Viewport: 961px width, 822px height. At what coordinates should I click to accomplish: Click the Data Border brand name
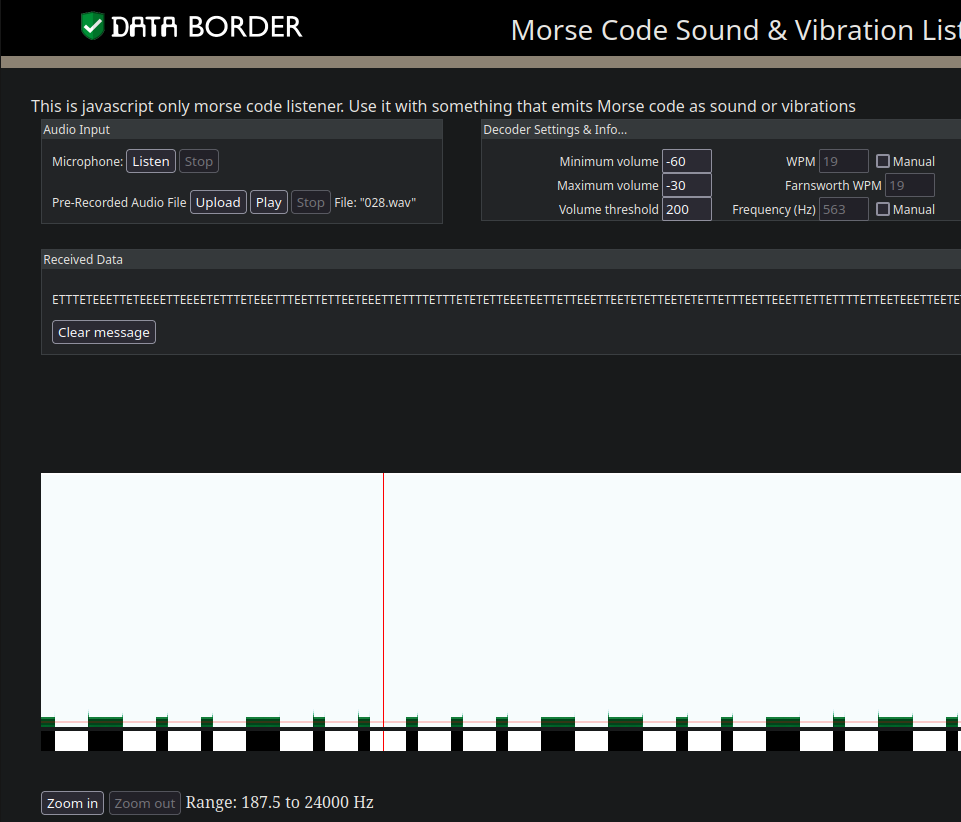(206, 27)
